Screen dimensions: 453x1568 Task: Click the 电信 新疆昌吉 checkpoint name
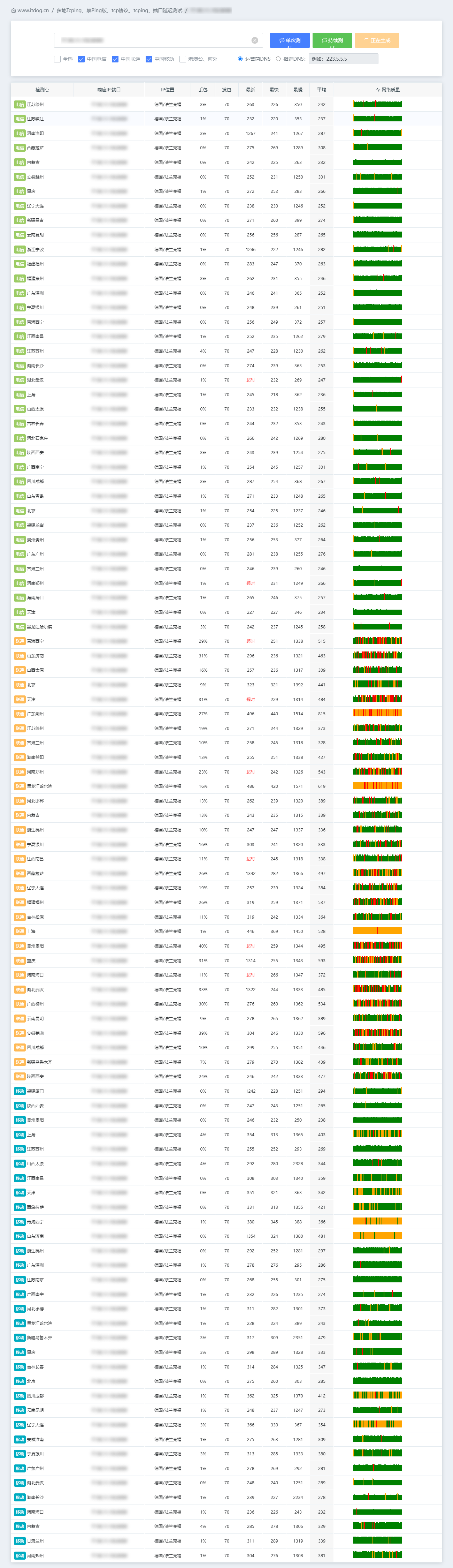click(35, 220)
